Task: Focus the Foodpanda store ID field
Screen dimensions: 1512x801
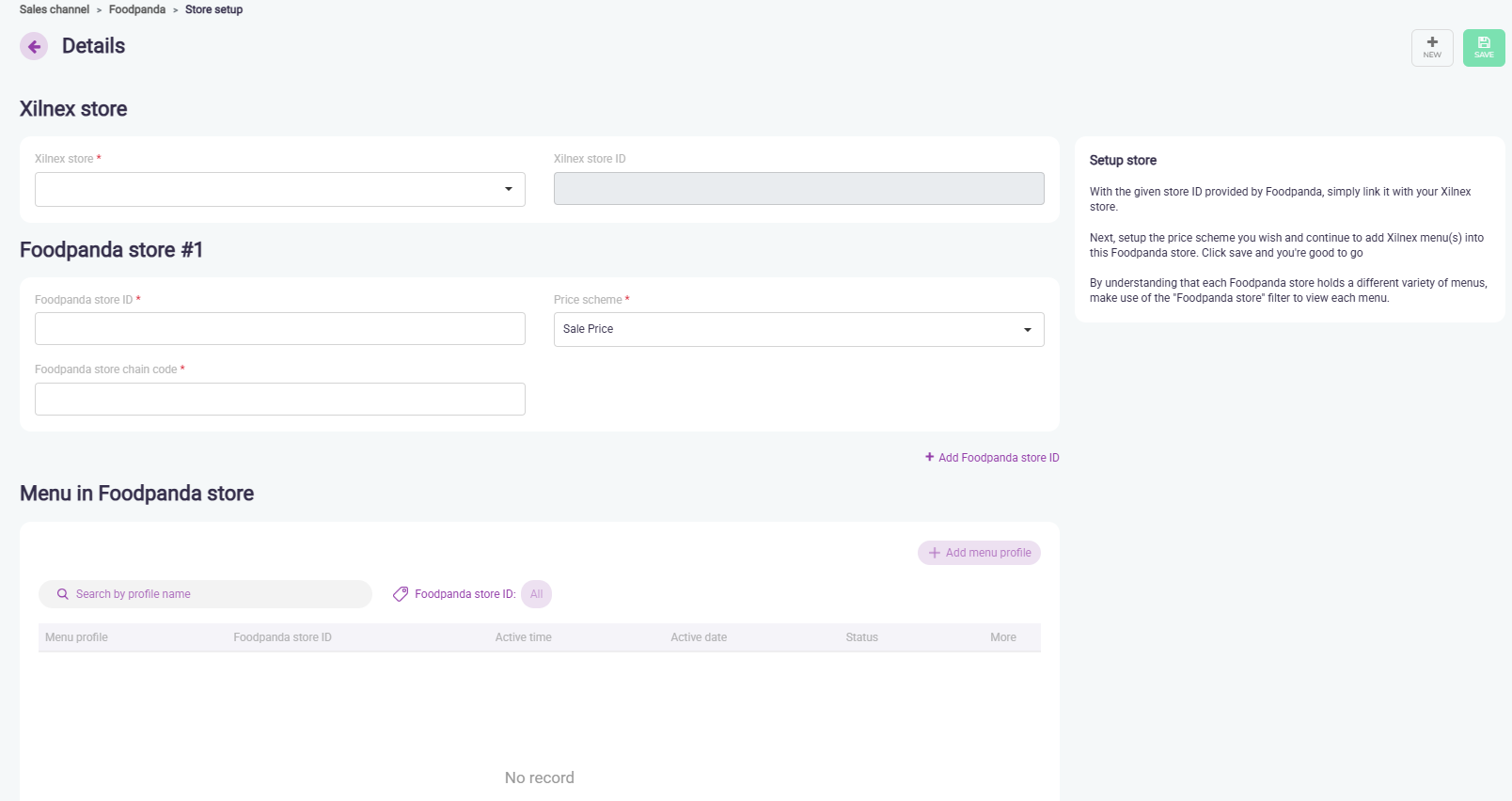Action: 280,329
